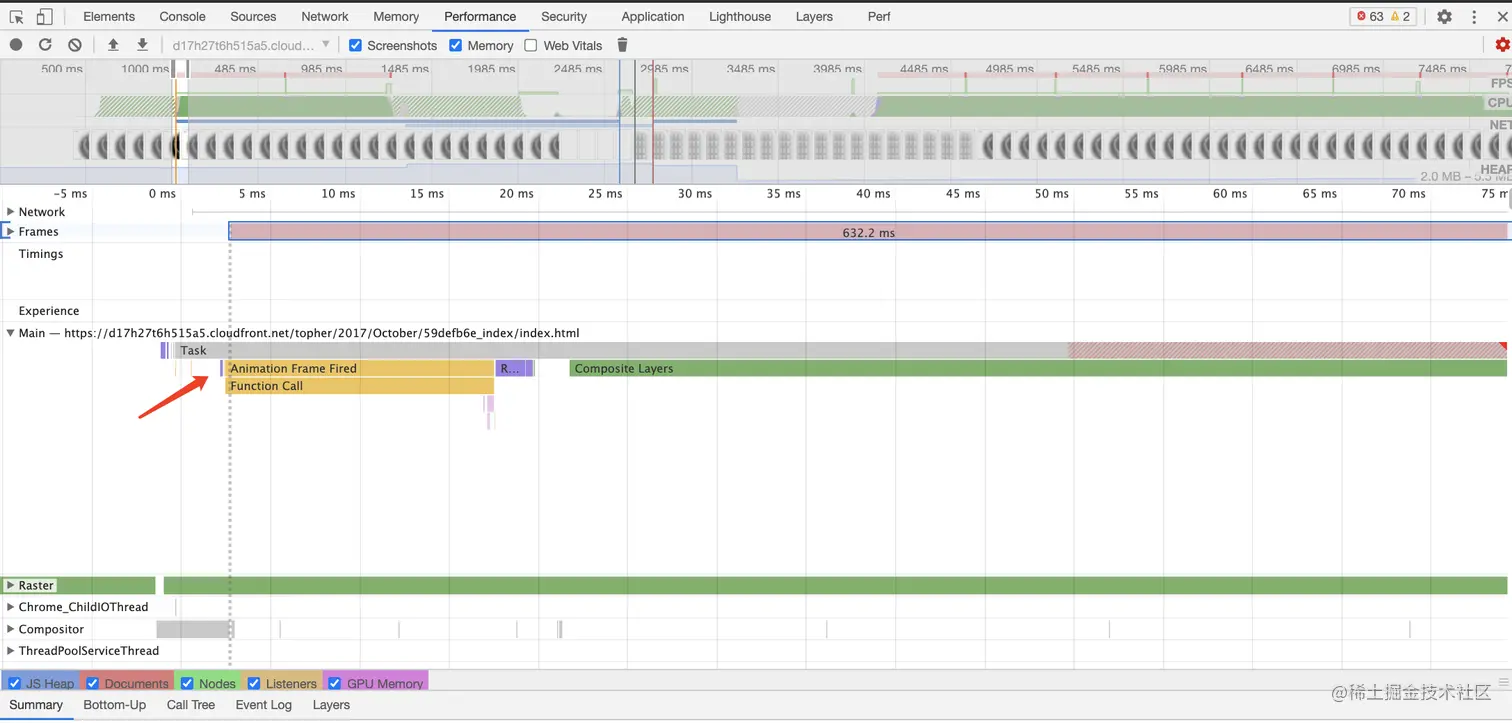
Task: Switch to the Lighthouse tab
Action: [x=740, y=17]
